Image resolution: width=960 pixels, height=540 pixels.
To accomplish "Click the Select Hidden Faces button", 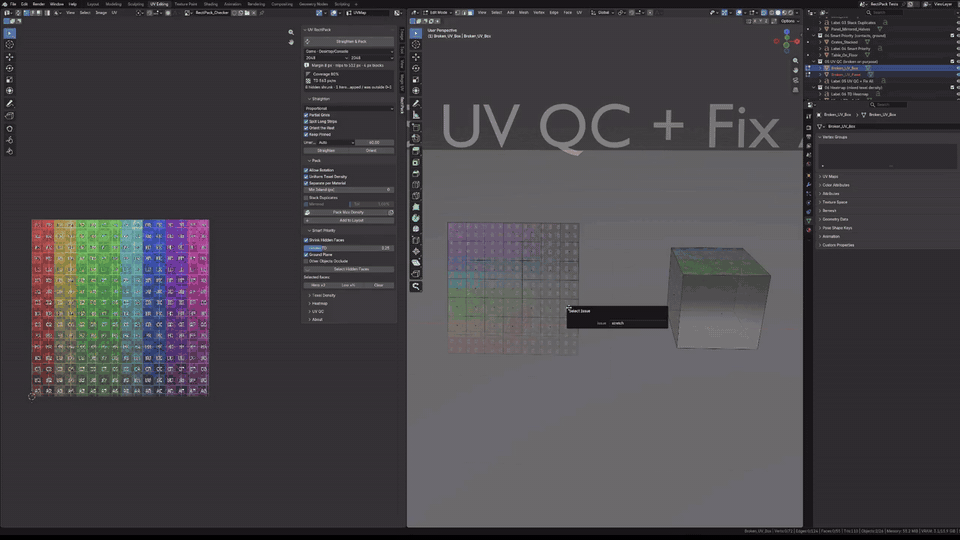I will pos(349,269).
